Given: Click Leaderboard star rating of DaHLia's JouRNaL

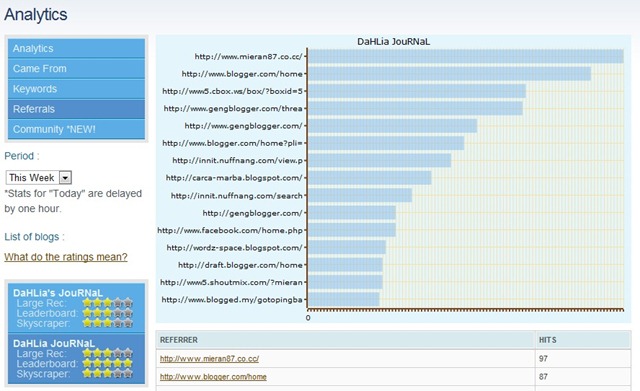Looking at the screenshot, I should point(108,313).
